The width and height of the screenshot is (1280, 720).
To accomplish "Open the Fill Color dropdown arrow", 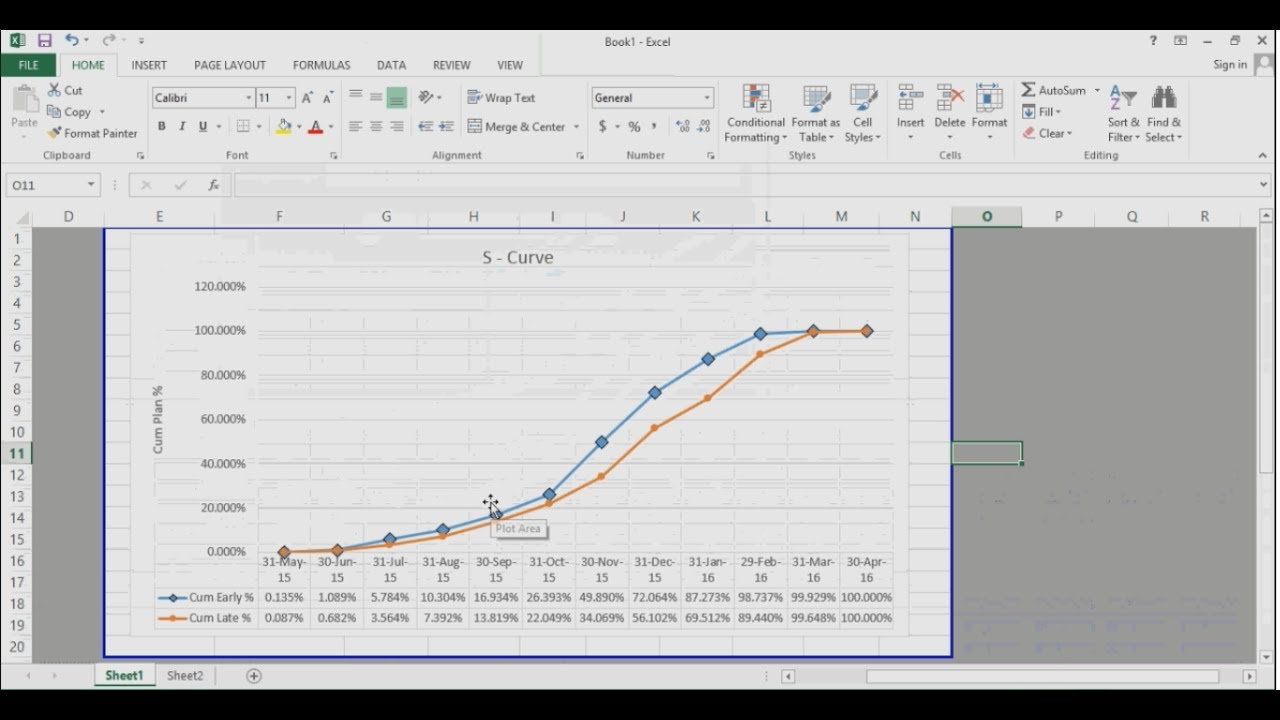I will coord(298,127).
